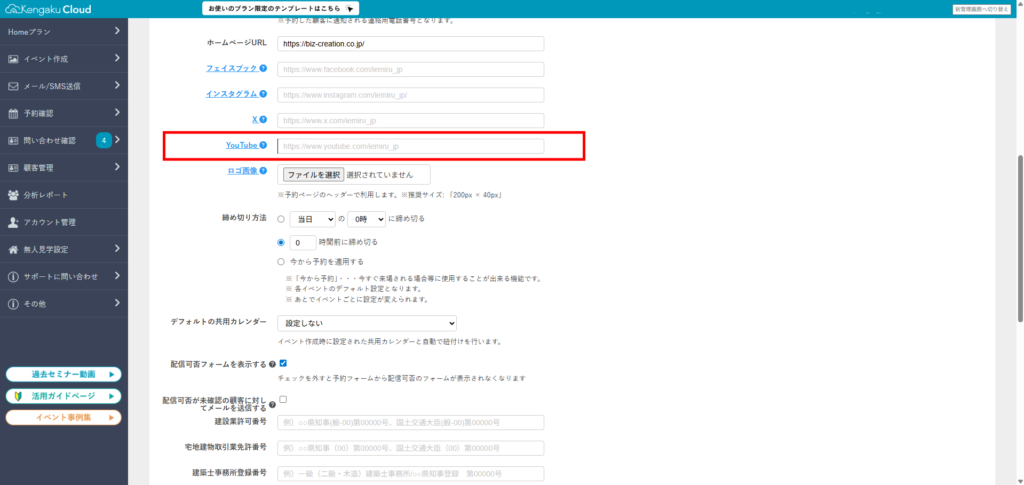Click the イベント事例集 button
This screenshot has width=1024, height=485.
point(63,418)
